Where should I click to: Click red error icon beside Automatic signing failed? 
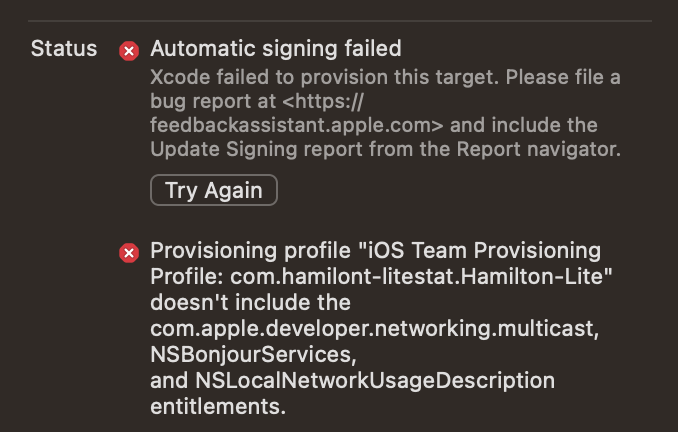pyautogui.click(x=129, y=51)
